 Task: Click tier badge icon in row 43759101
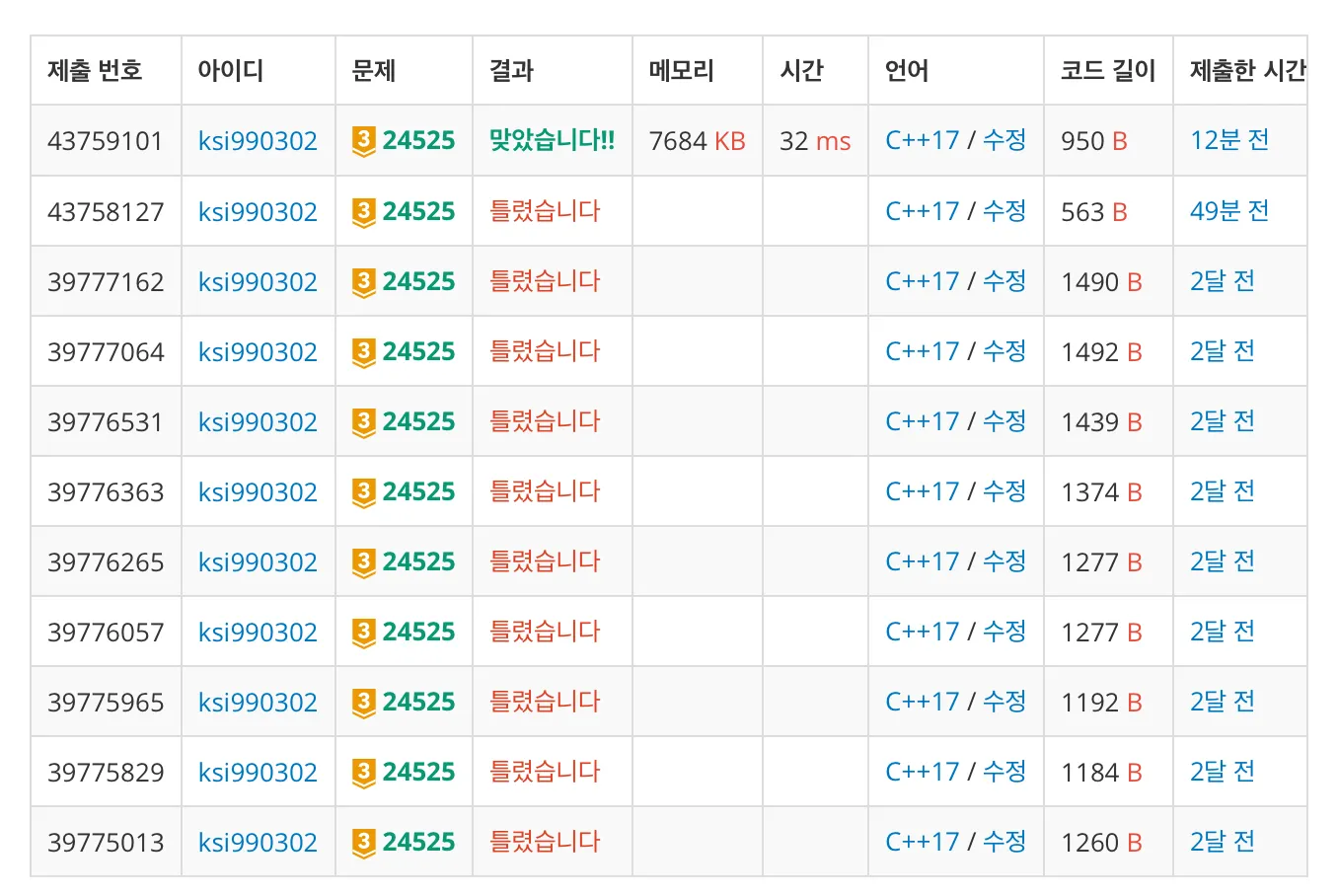[364, 142]
